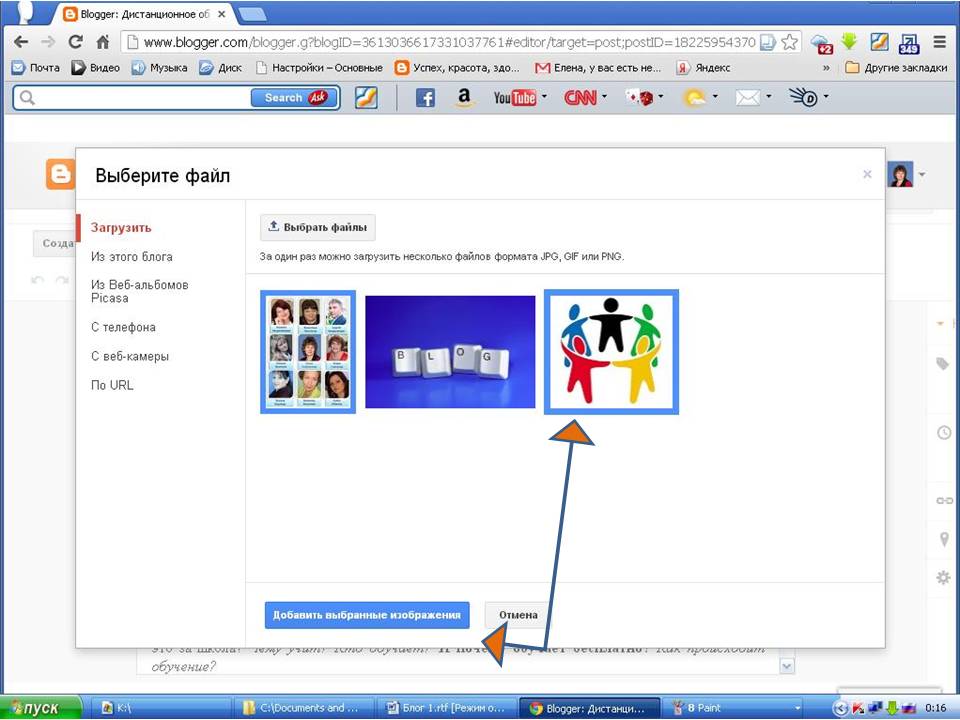Open the Настройки – Основные bookmark
The width and height of the screenshot is (960, 720).
[319, 68]
